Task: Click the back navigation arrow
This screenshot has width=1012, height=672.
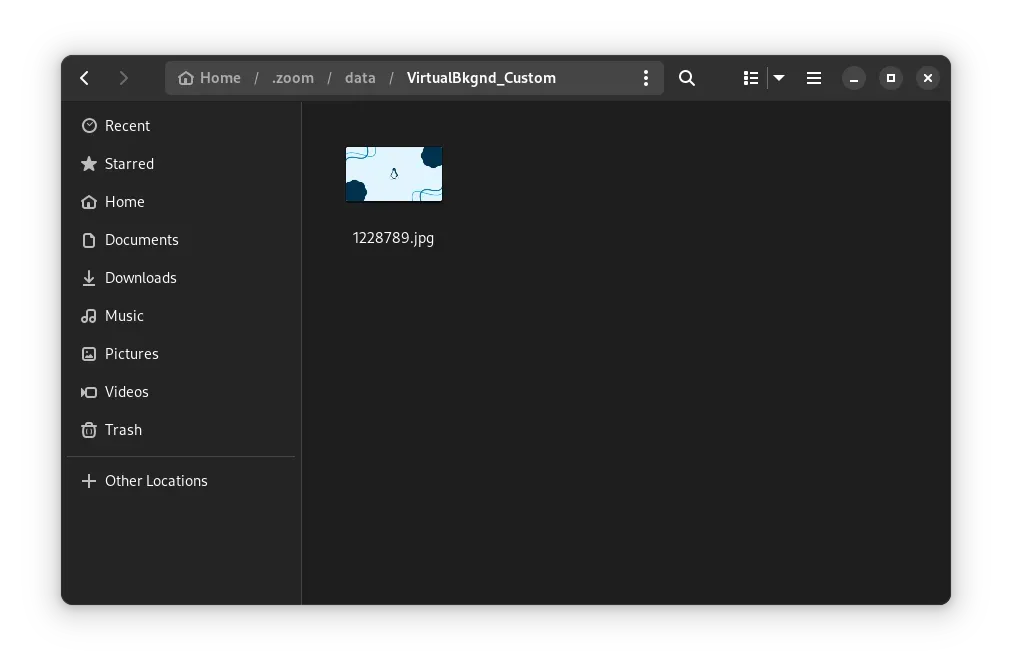Action: coord(84,77)
